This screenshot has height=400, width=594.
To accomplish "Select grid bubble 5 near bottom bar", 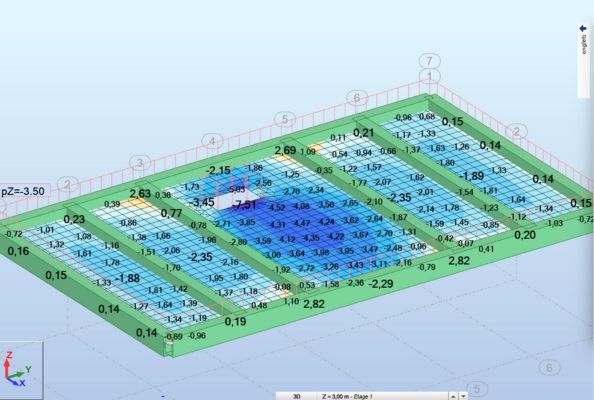I will pos(477,389).
